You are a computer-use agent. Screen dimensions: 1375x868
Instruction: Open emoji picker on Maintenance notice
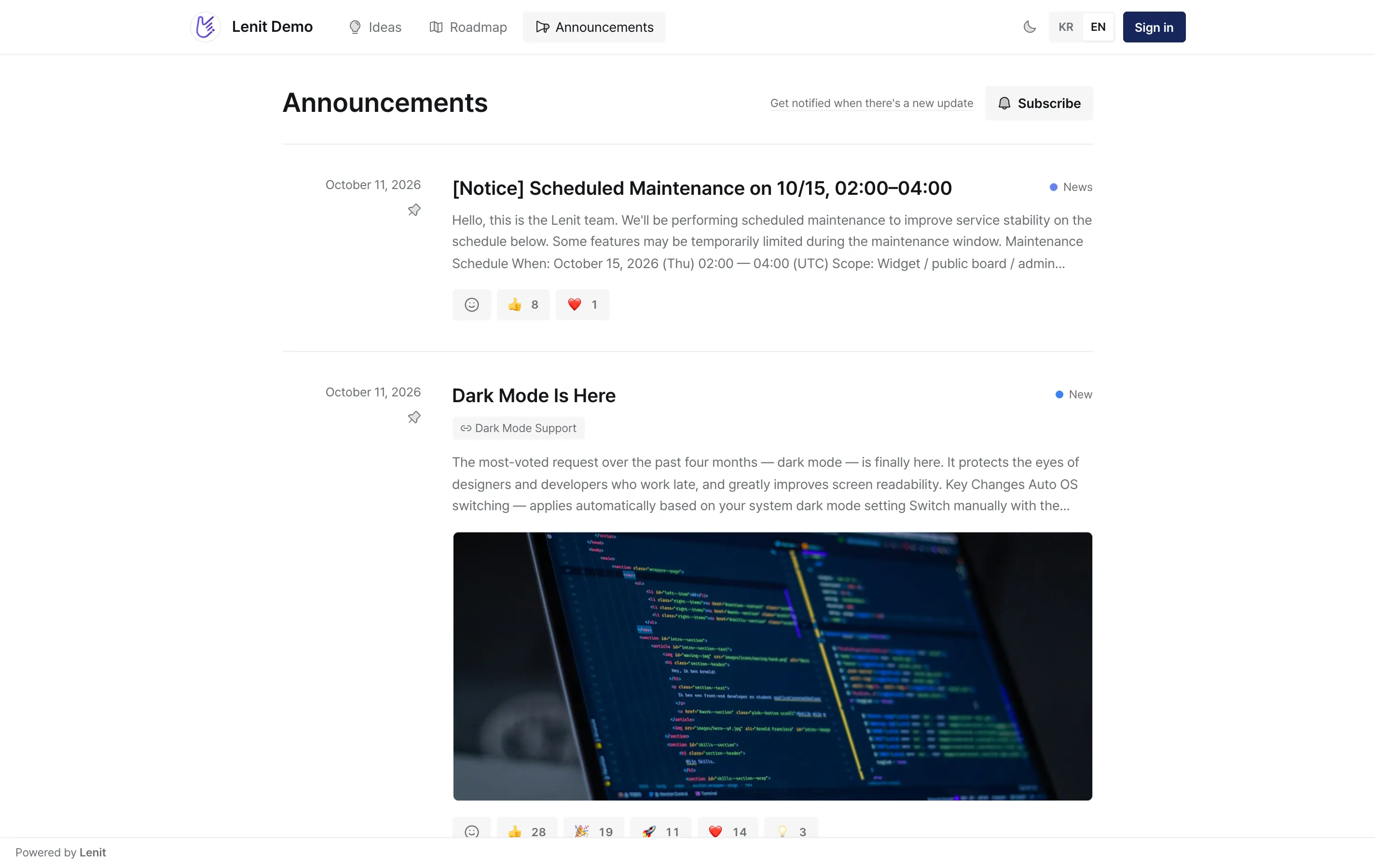click(471, 305)
